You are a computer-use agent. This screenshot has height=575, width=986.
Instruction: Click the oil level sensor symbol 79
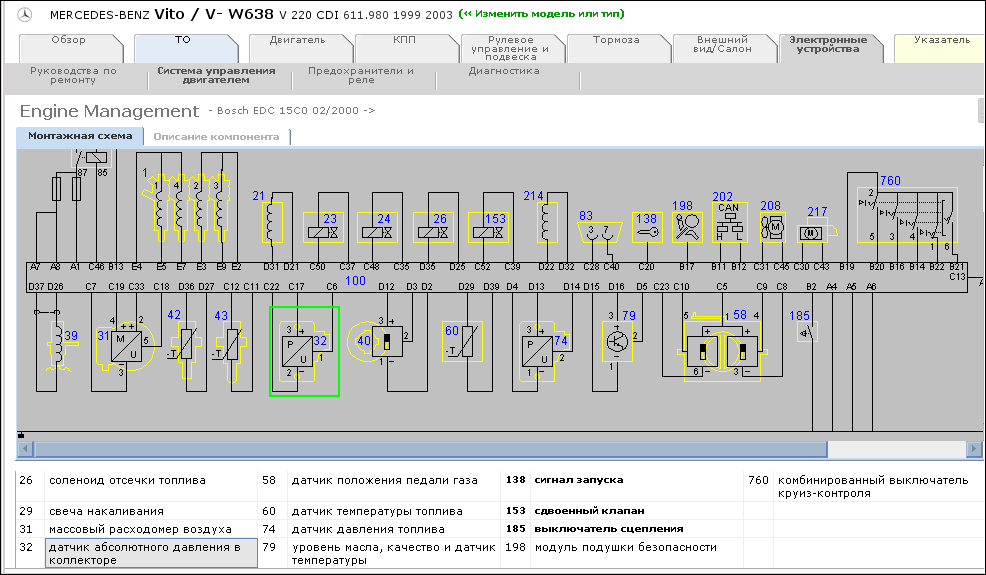pos(614,341)
